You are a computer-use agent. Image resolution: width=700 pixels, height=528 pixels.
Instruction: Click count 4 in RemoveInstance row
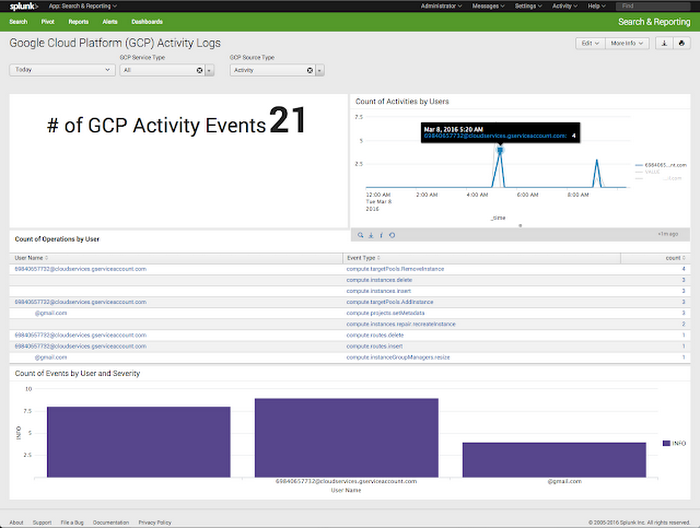pyautogui.click(x=683, y=269)
